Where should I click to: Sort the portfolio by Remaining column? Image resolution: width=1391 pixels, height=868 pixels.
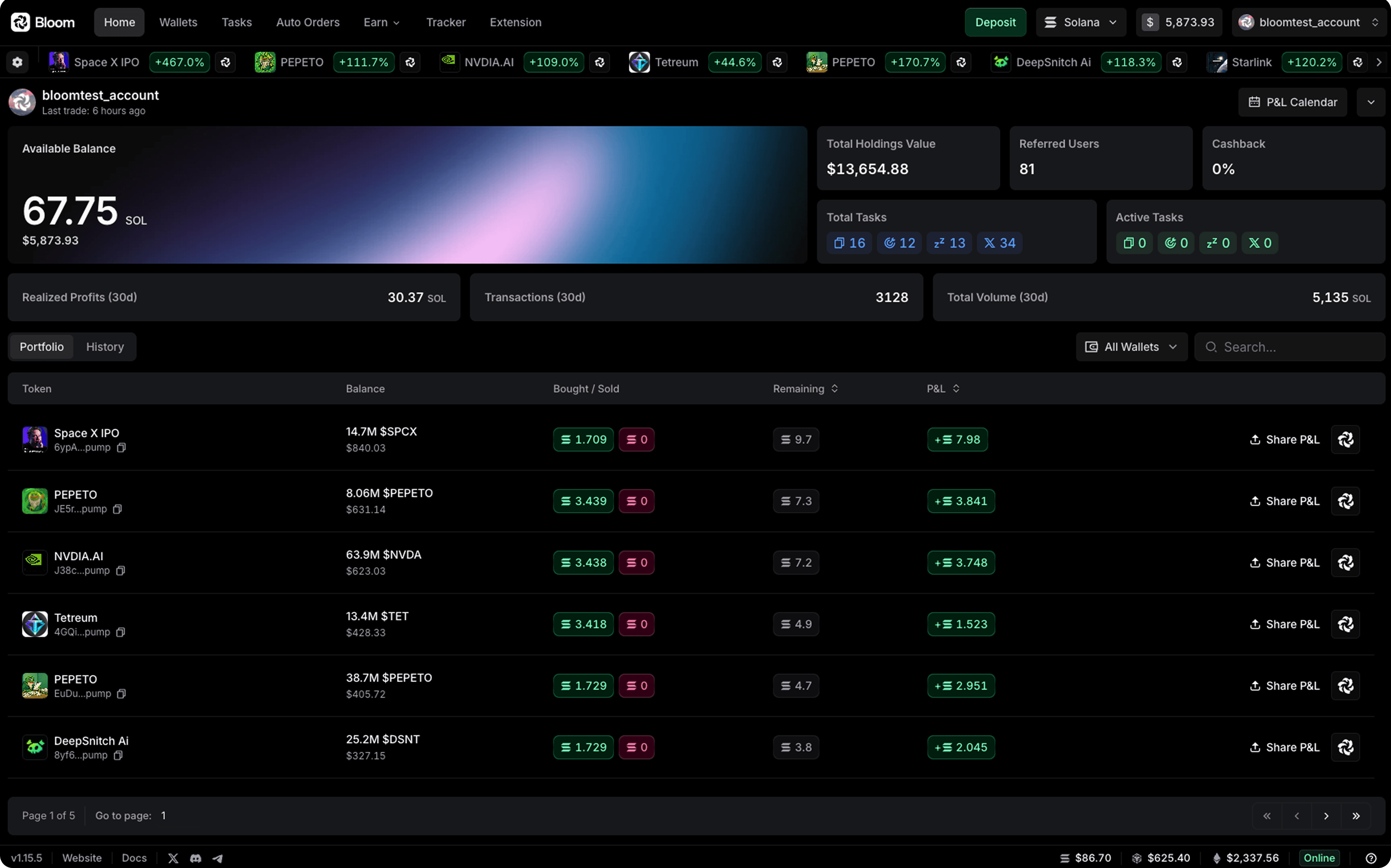coord(835,388)
